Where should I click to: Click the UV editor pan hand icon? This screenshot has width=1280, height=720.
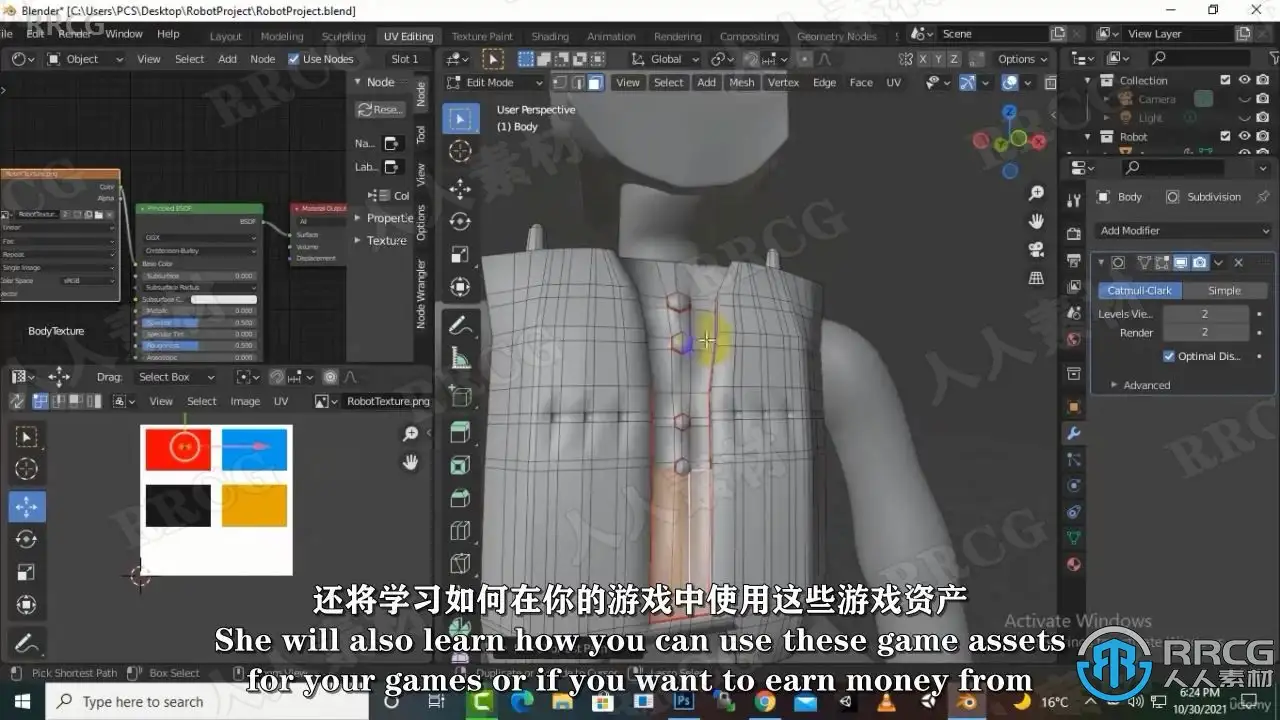(410, 462)
